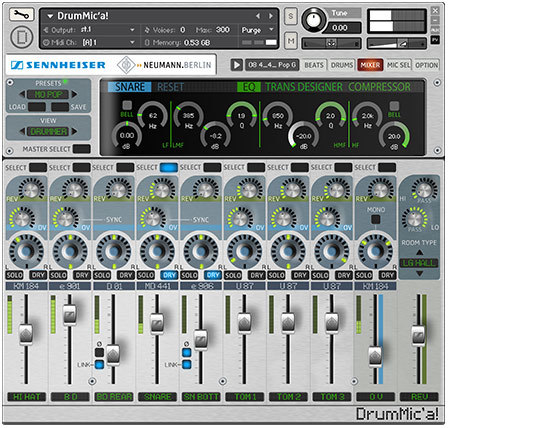
Task: Click the SN BOTT LINK button
Action: tap(186, 364)
